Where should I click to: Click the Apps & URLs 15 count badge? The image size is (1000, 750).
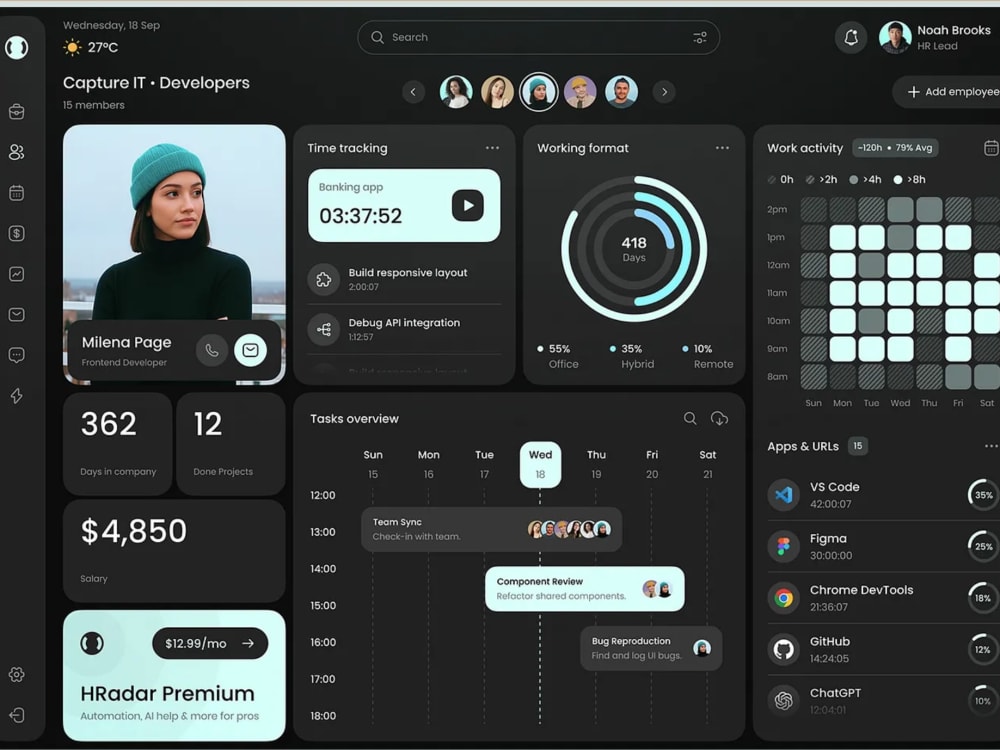point(858,446)
